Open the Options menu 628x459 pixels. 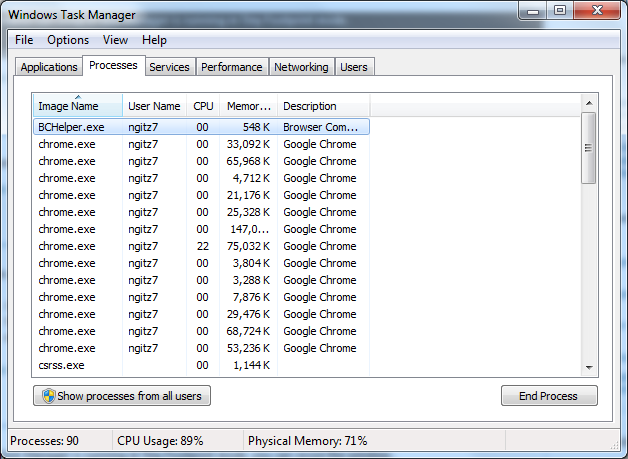tap(68, 40)
